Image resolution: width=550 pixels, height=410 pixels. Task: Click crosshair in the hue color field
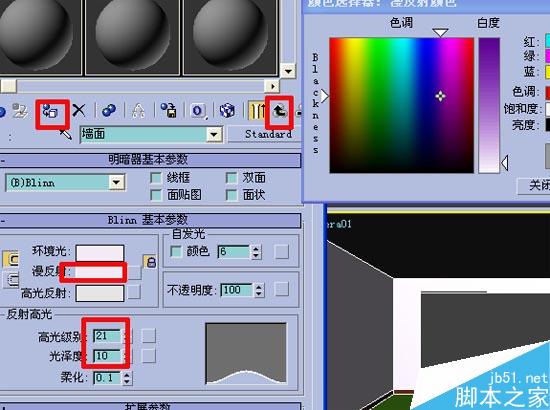[x=441, y=96]
